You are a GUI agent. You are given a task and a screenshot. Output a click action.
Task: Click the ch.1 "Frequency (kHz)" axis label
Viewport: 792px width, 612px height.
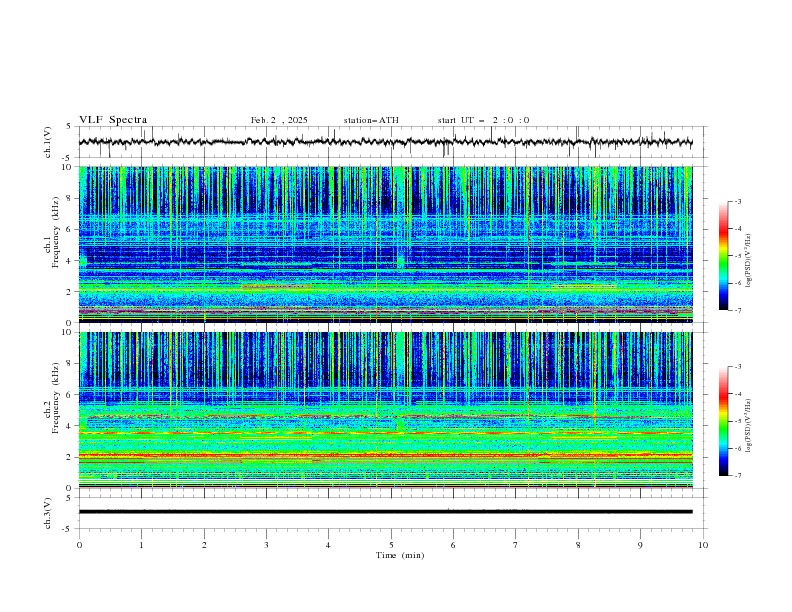pyautogui.click(x=56, y=232)
